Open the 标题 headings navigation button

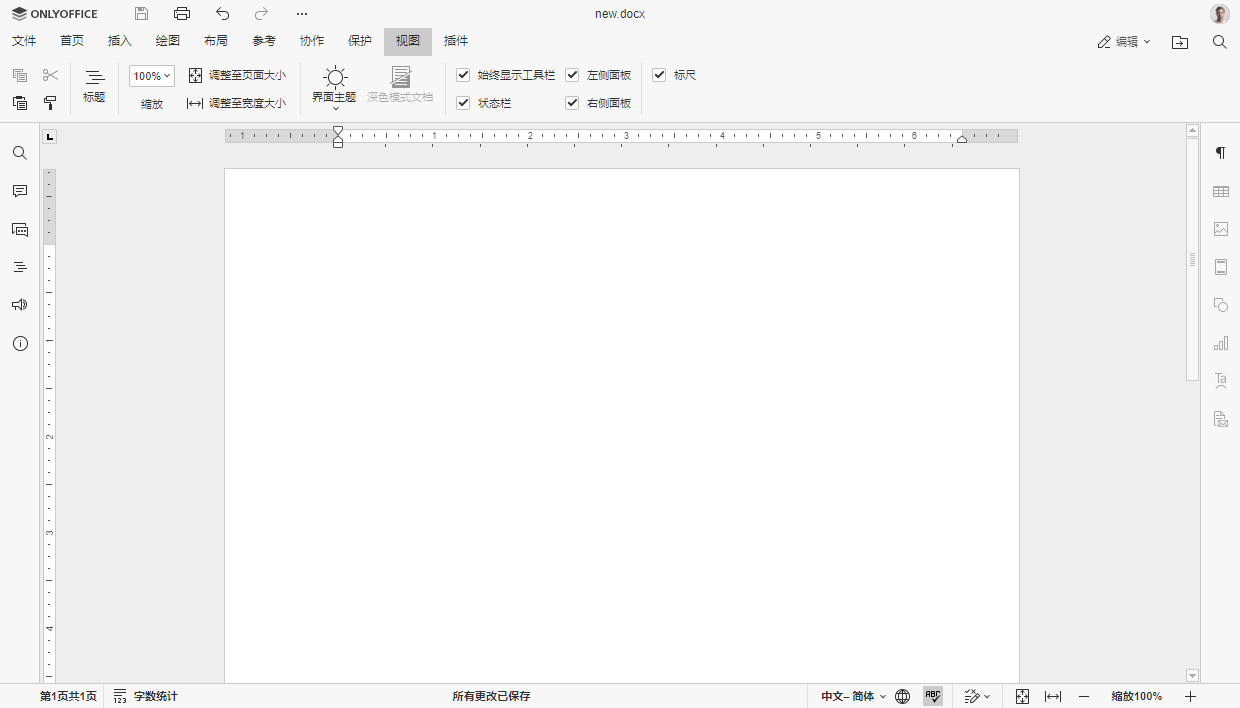click(94, 87)
